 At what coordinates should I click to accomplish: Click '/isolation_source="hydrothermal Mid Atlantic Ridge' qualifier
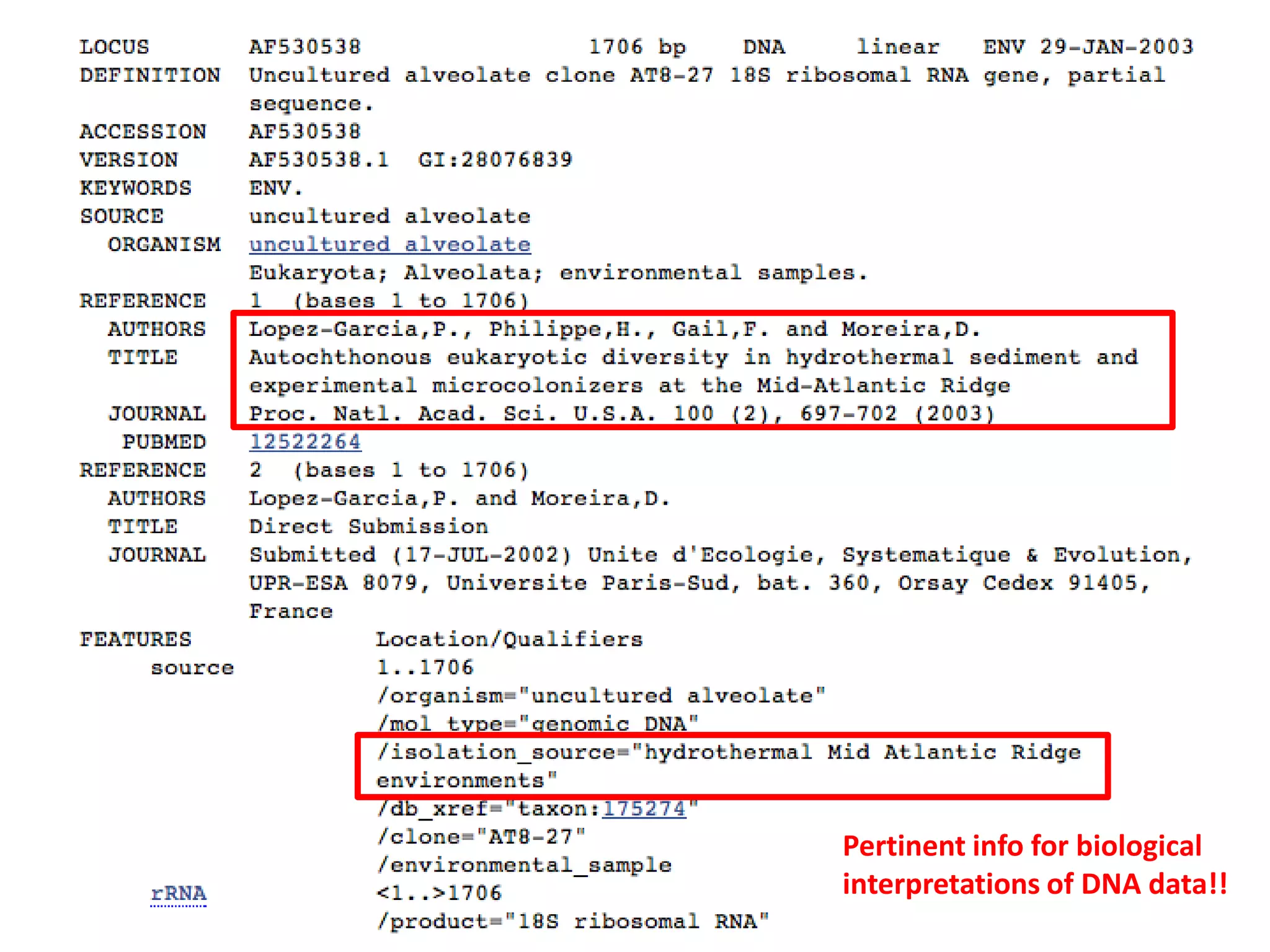pos(729,752)
